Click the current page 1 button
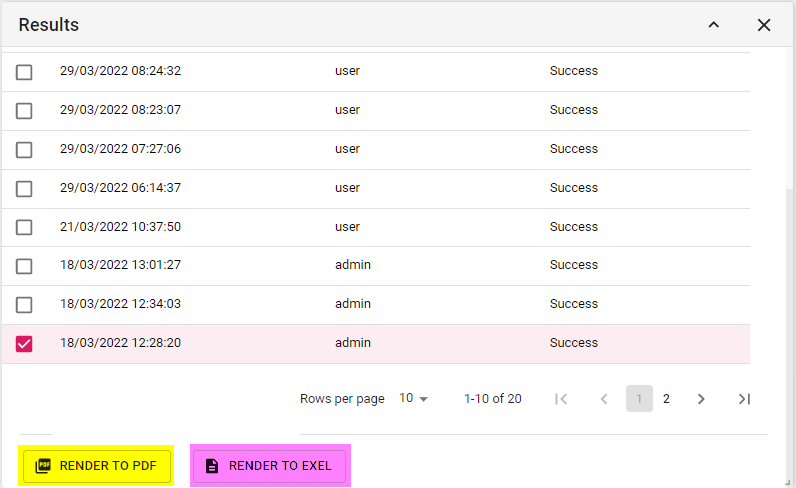Viewport: 796px width, 488px height. (639, 399)
